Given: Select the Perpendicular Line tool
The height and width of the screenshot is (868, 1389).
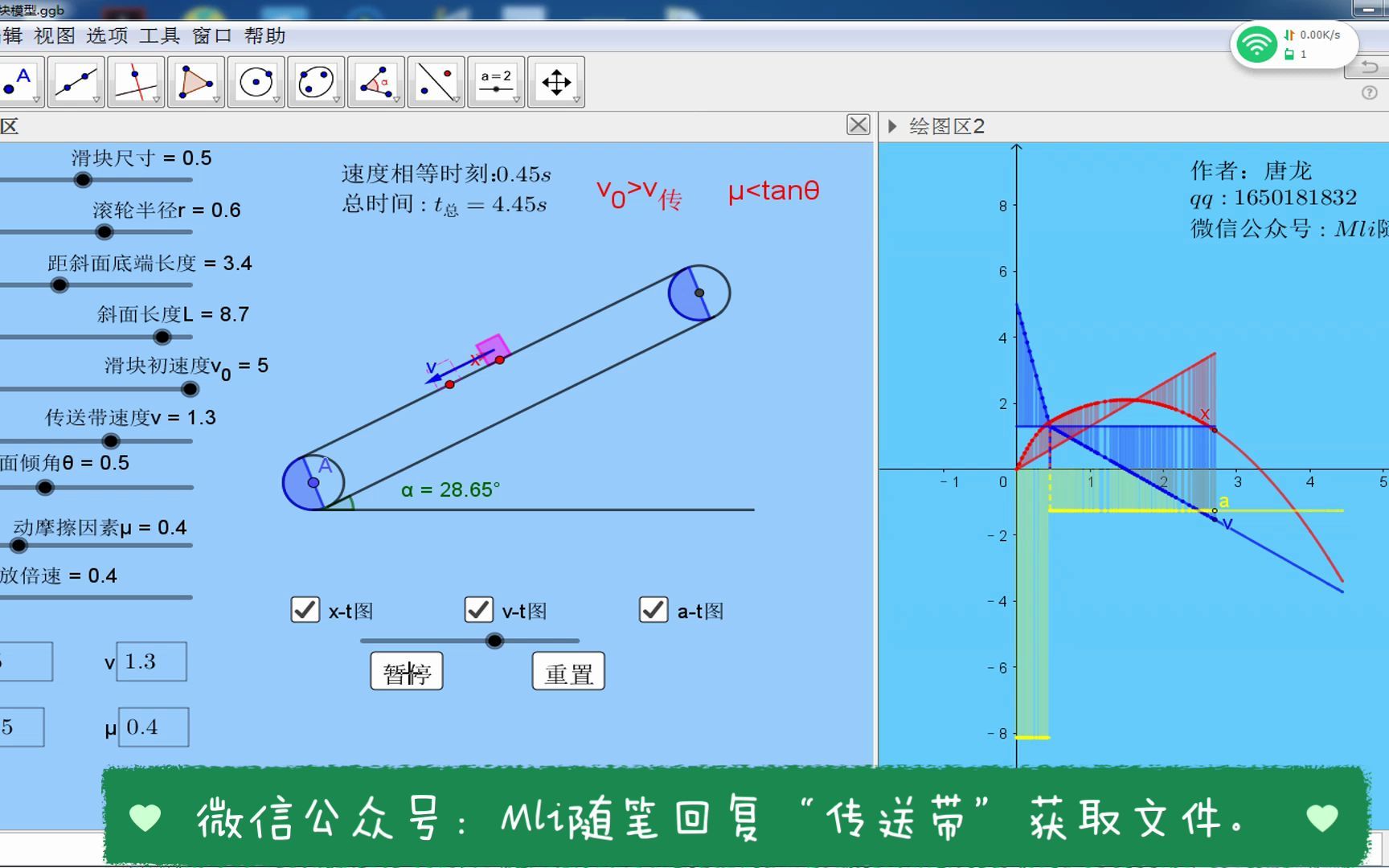Looking at the screenshot, I should (137, 80).
